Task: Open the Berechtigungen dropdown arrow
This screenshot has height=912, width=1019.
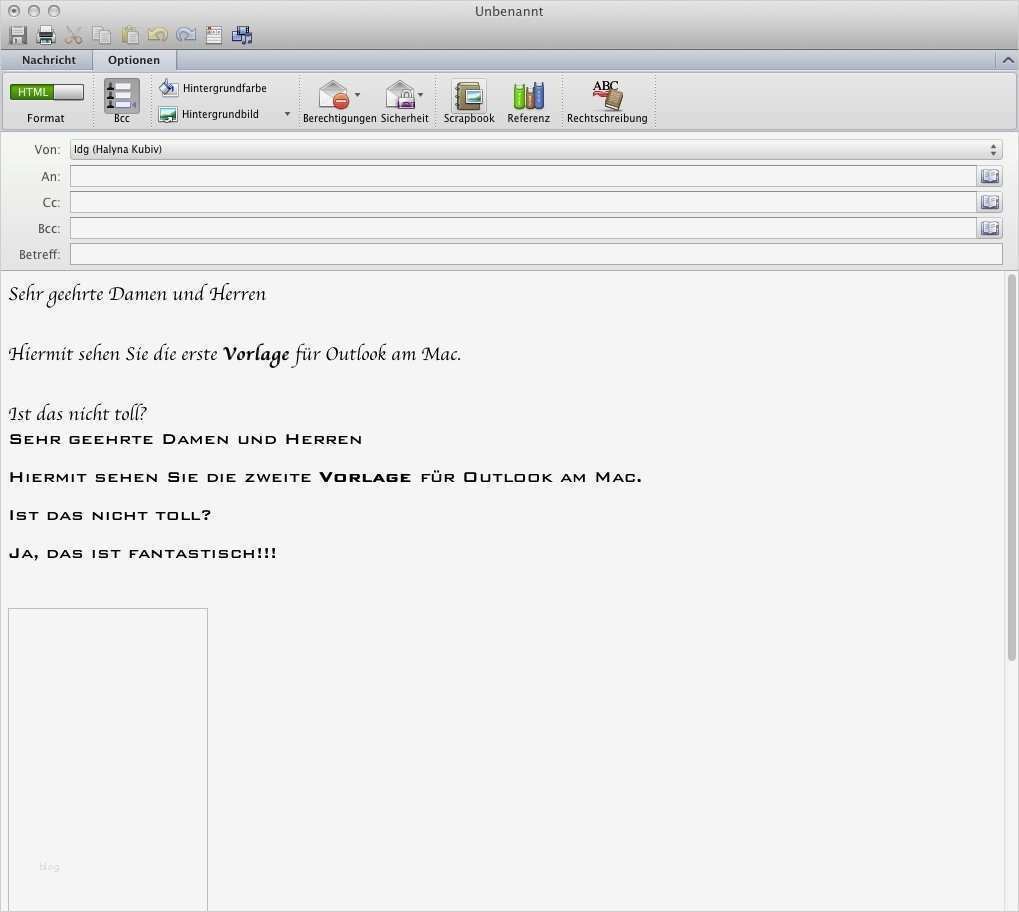Action: 358,95
